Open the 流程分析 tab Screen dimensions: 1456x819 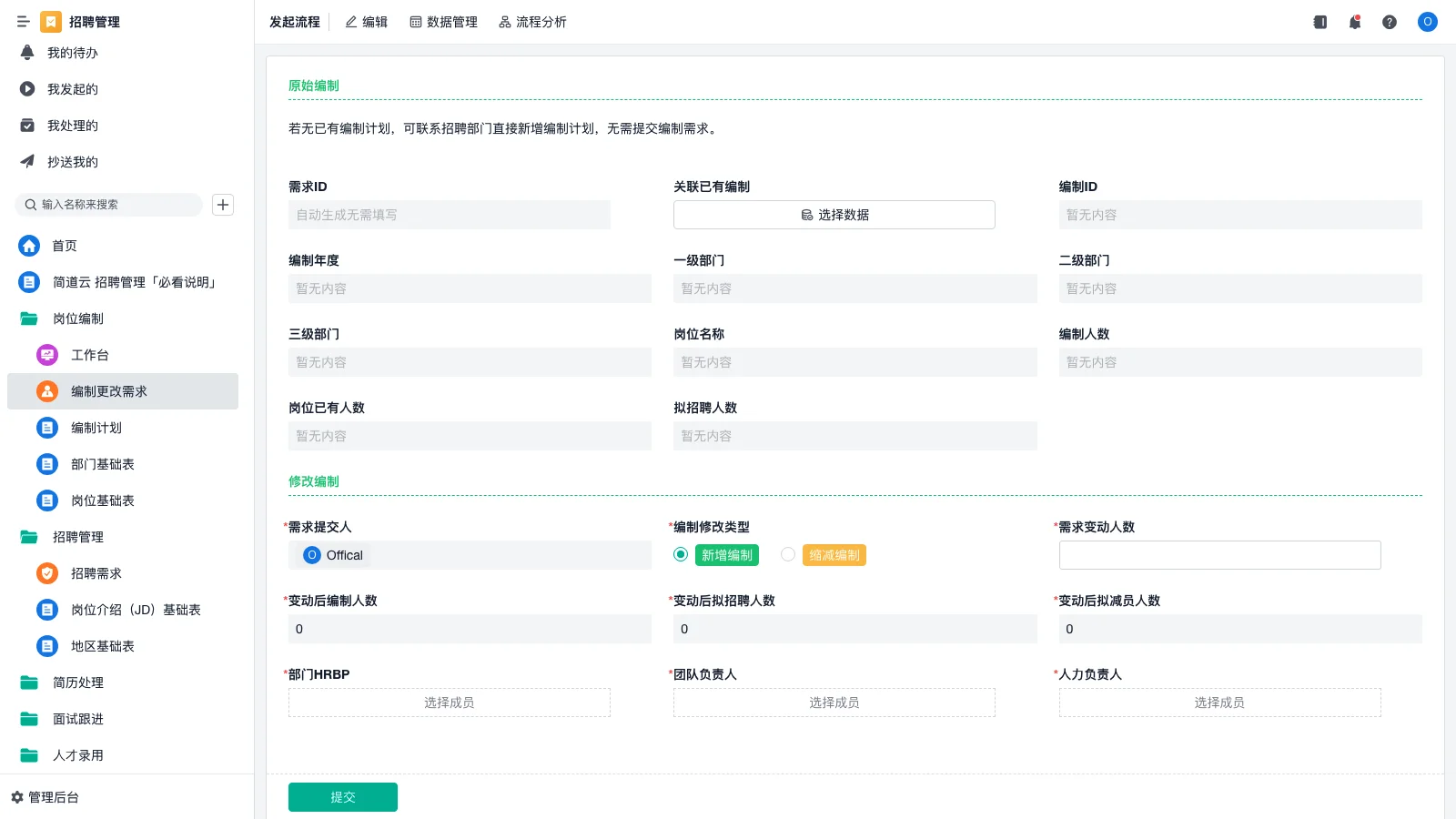click(x=532, y=22)
